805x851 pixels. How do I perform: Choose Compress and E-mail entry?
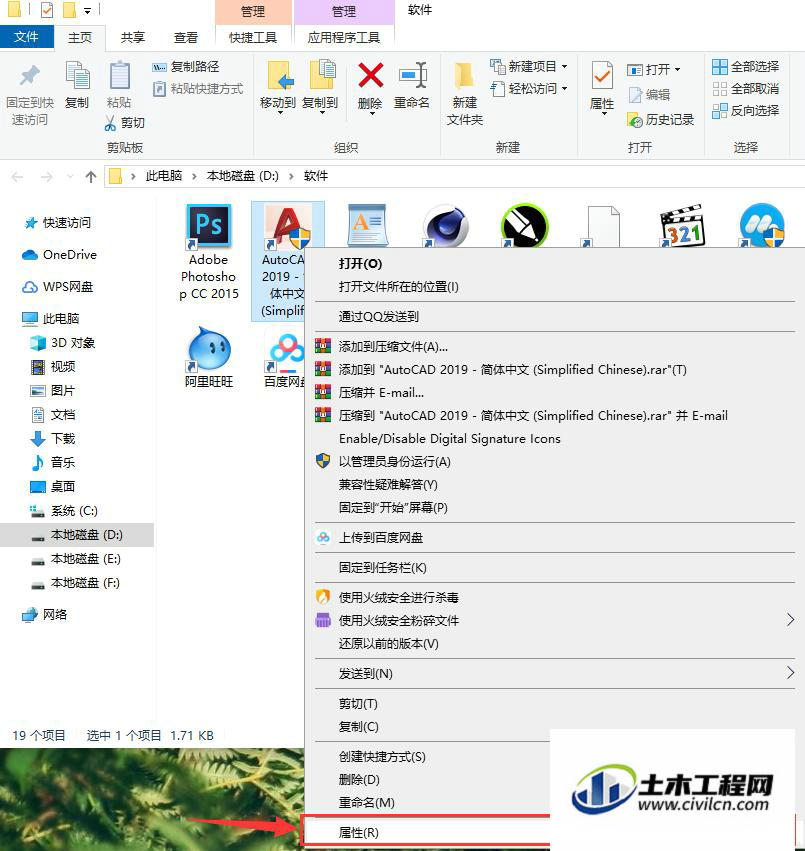point(554,392)
